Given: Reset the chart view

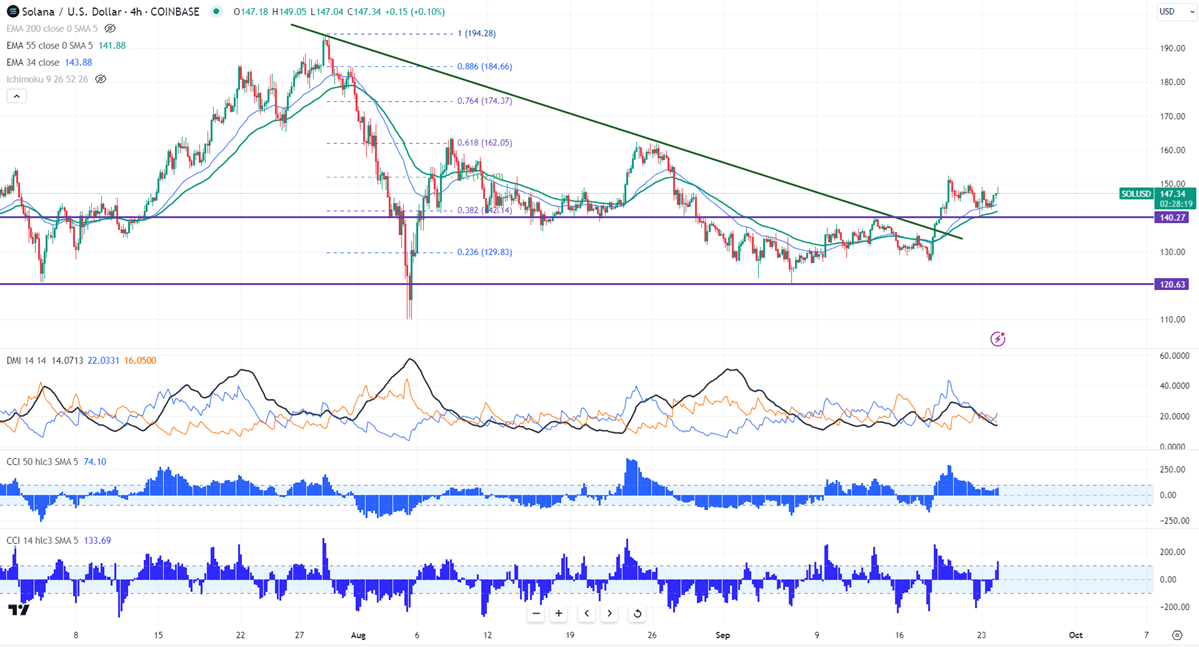Looking at the screenshot, I should pos(637,613).
